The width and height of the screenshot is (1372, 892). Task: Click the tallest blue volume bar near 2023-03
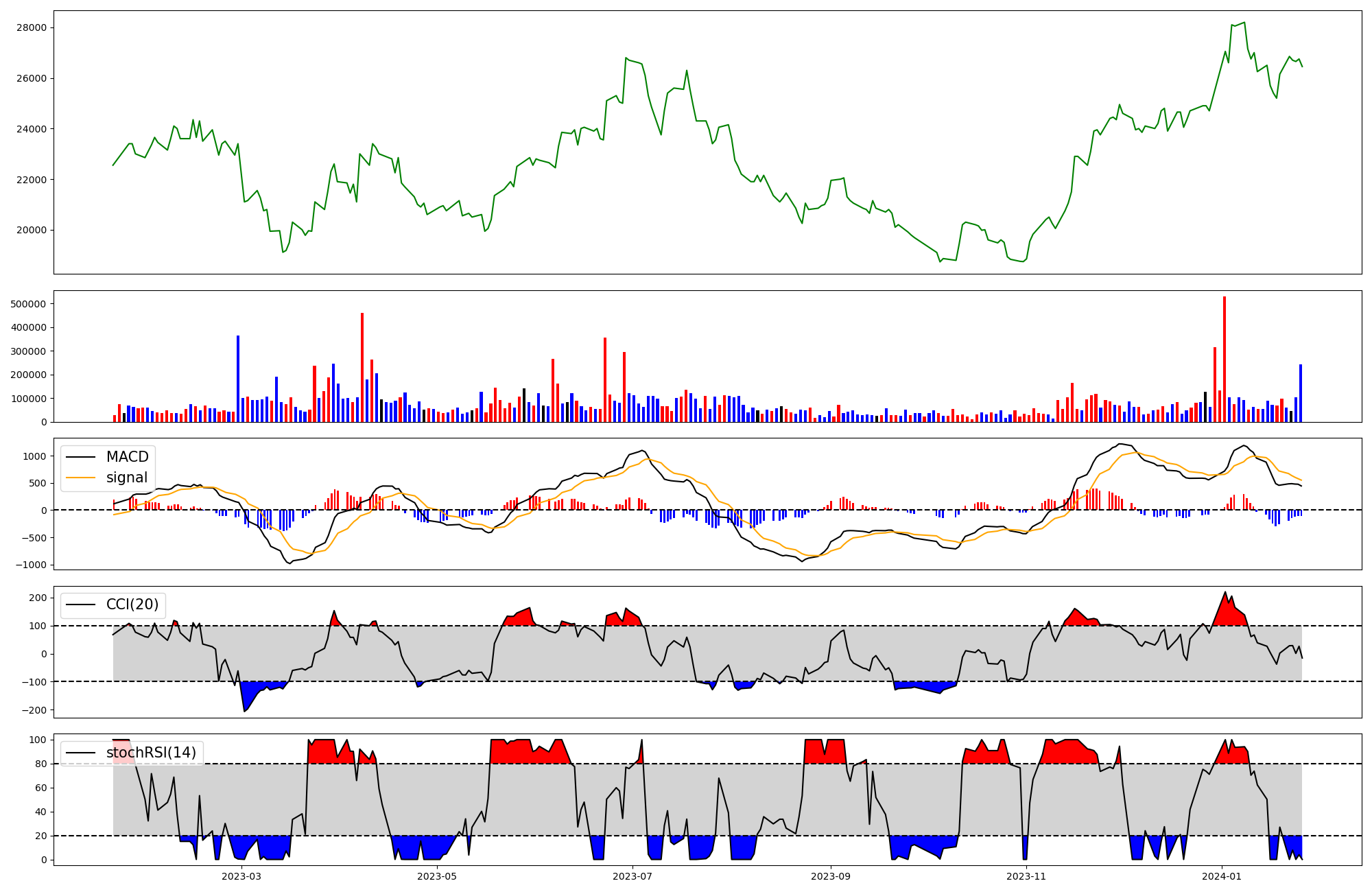tap(238, 378)
